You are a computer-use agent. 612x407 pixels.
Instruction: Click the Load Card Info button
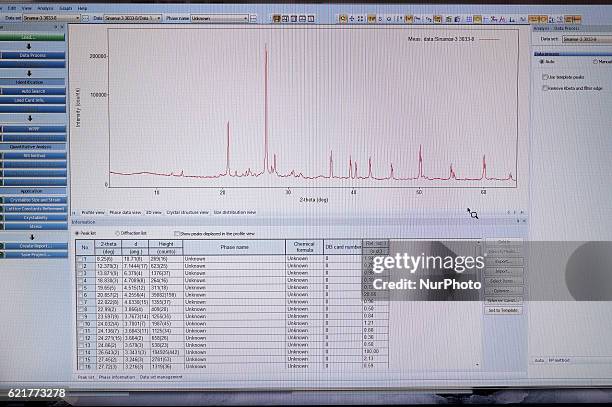click(x=33, y=100)
